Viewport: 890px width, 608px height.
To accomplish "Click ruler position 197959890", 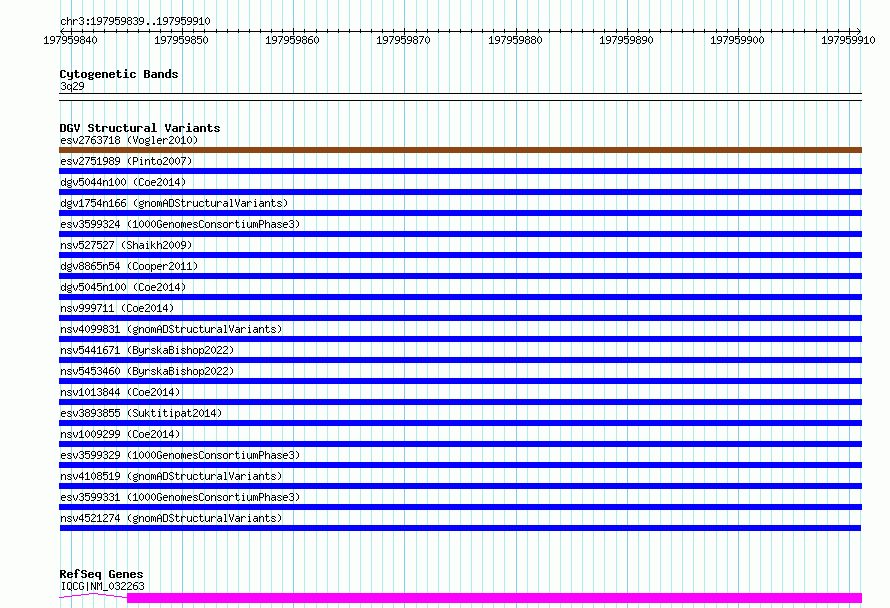I will [x=626, y=40].
